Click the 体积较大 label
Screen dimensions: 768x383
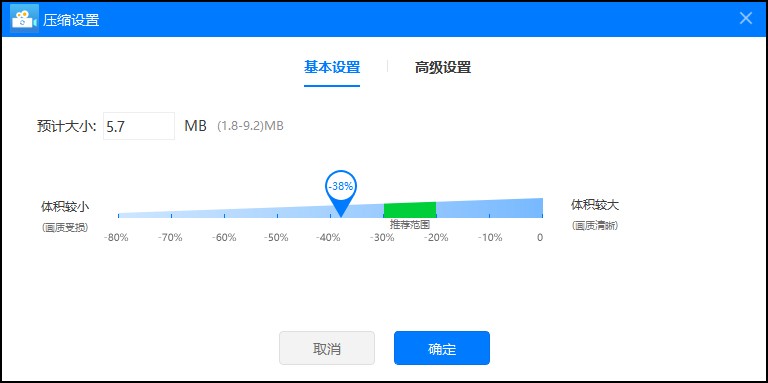click(595, 205)
